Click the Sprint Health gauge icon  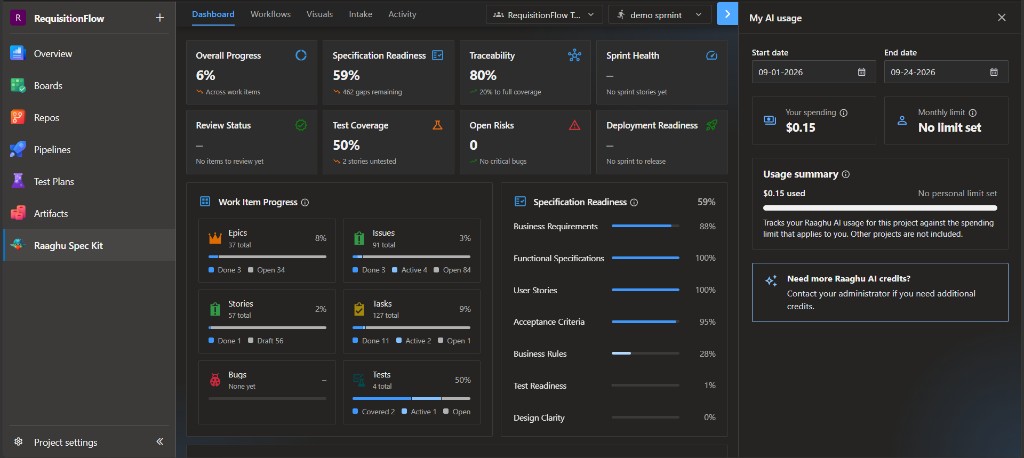(711, 56)
